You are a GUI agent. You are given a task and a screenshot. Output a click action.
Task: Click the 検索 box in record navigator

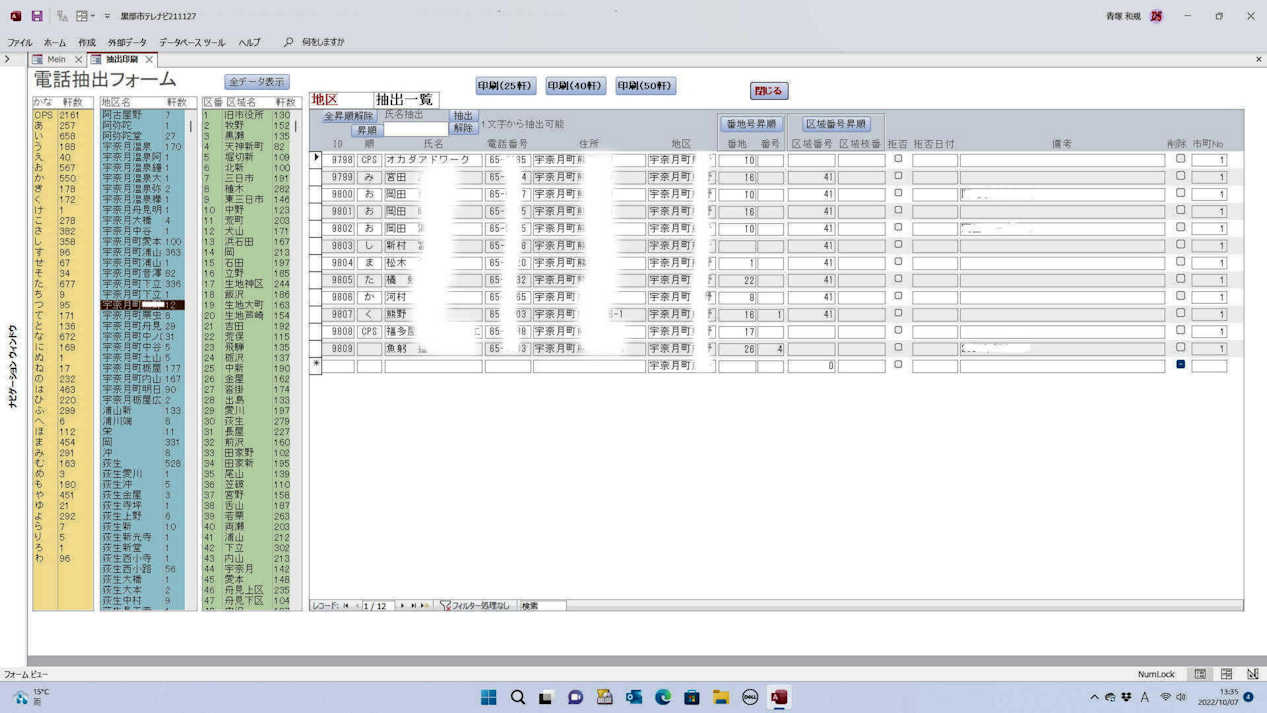click(542, 606)
